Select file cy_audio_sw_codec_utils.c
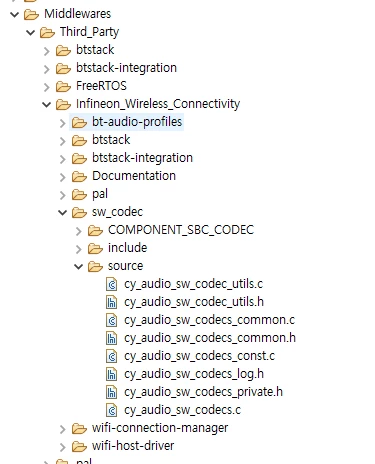Image resolution: width=375 pixels, height=464 pixels. pos(193,284)
